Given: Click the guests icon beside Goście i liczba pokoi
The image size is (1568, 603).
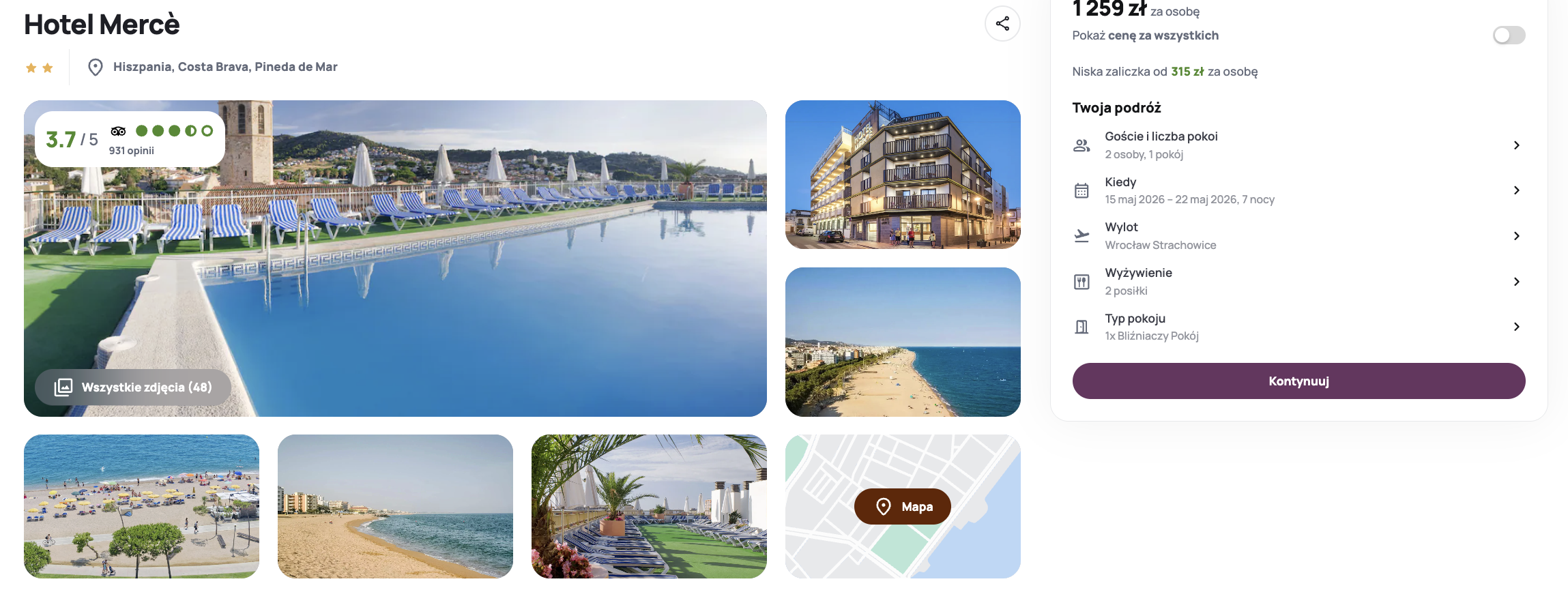Looking at the screenshot, I should tap(1081, 145).
